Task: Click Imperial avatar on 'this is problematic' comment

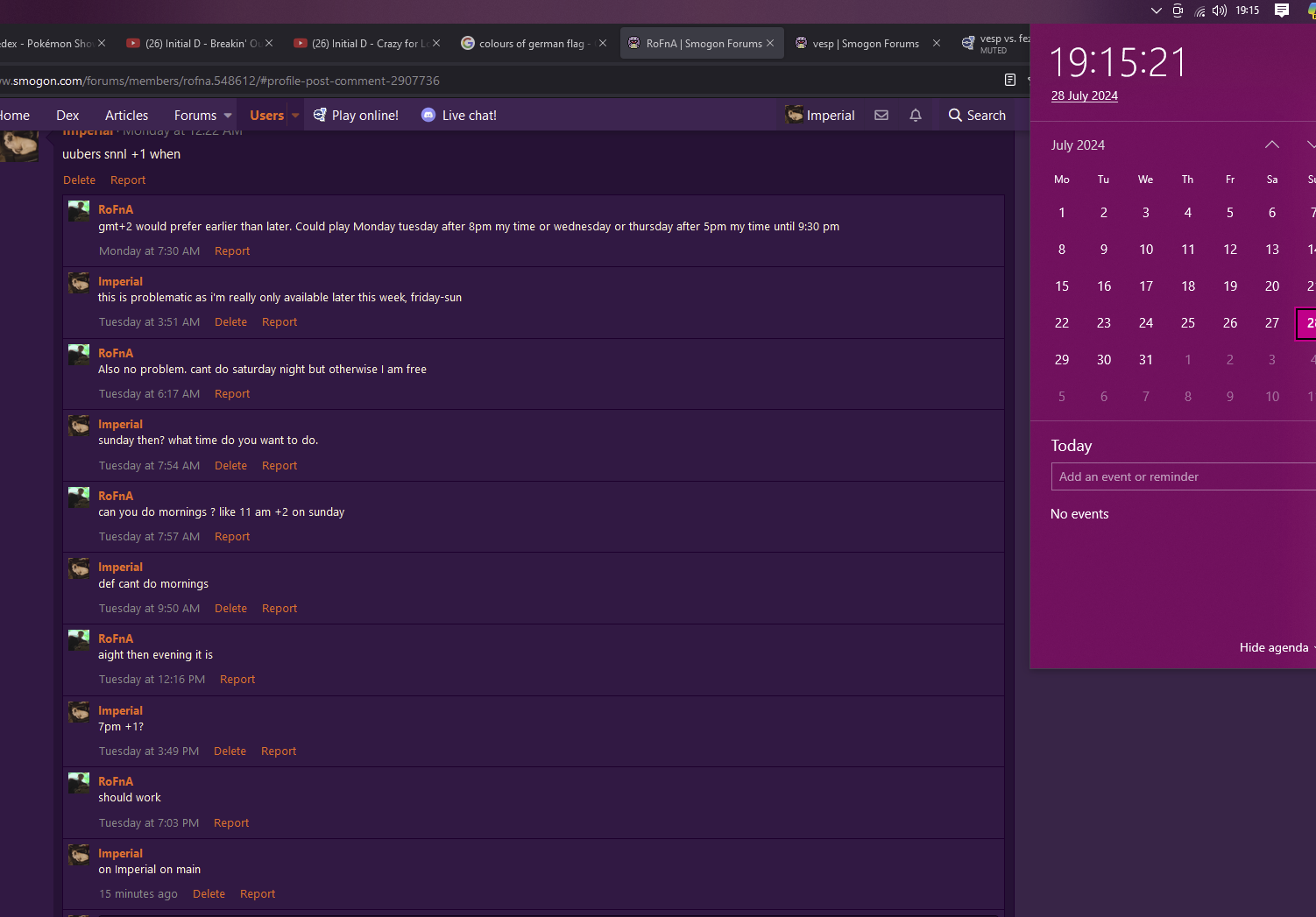Action: (x=80, y=283)
